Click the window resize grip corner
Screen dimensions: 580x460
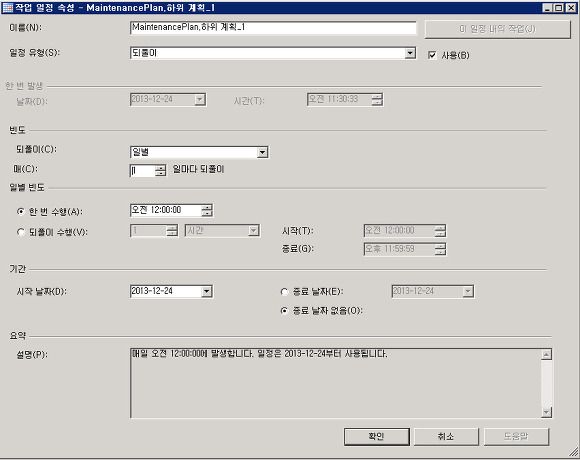click(574, 452)
